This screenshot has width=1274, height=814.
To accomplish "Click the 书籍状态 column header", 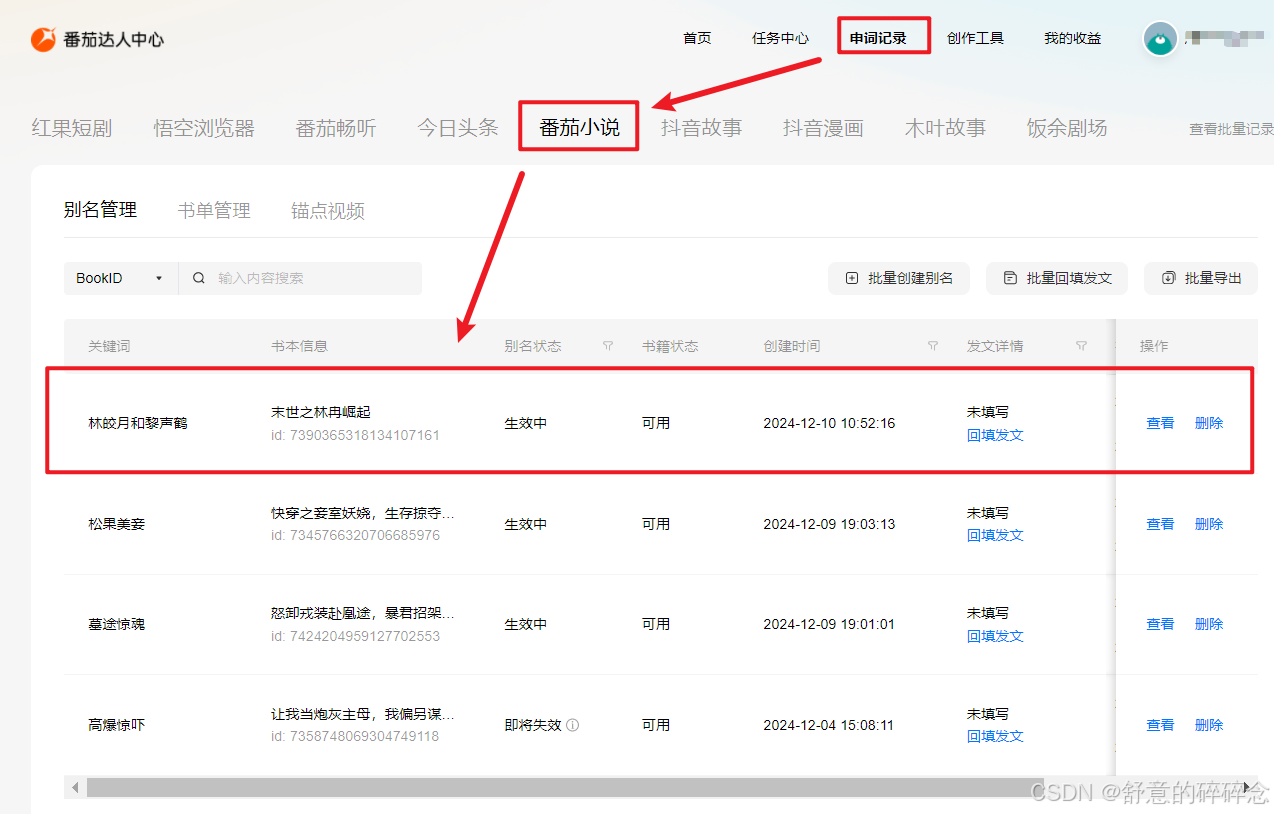I will pyautogui.click(x=670, y=346).
